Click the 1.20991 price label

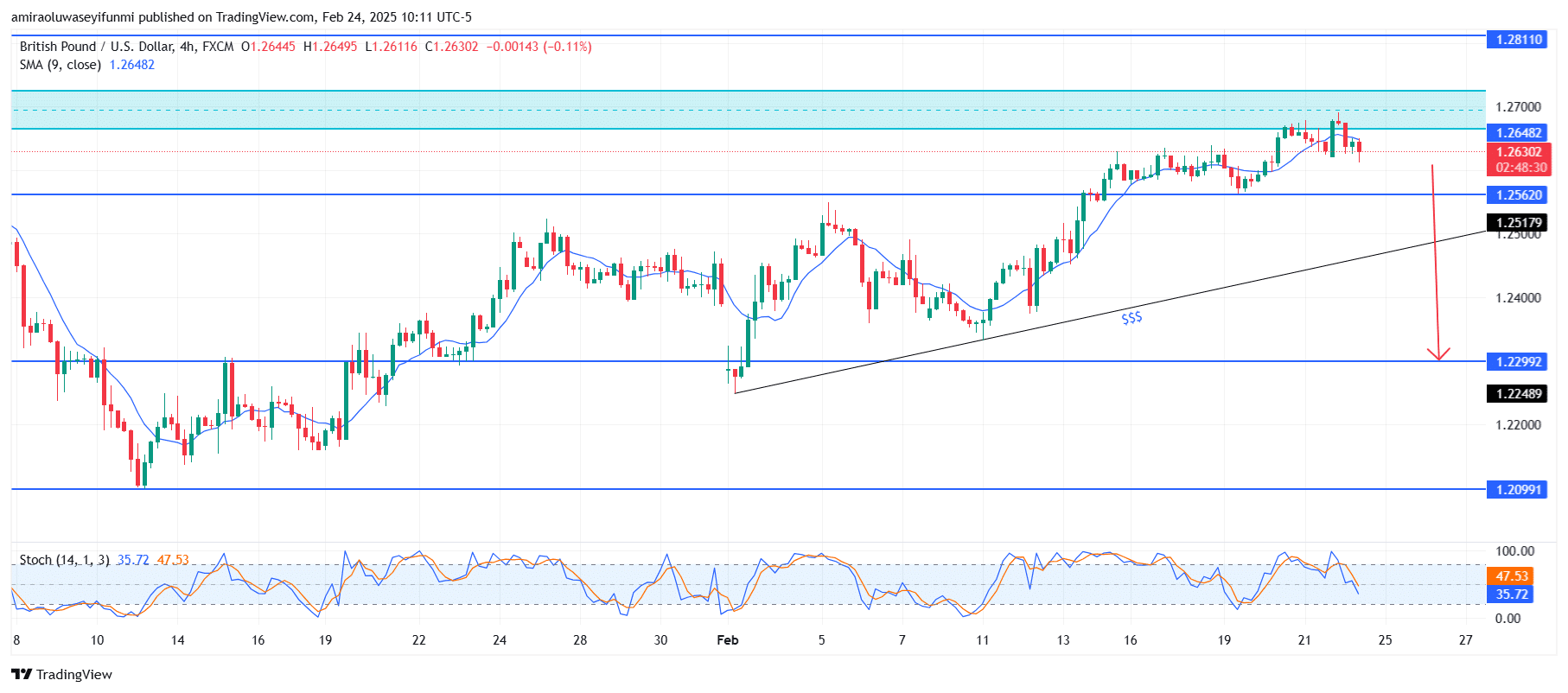(x=1519, y=489)
